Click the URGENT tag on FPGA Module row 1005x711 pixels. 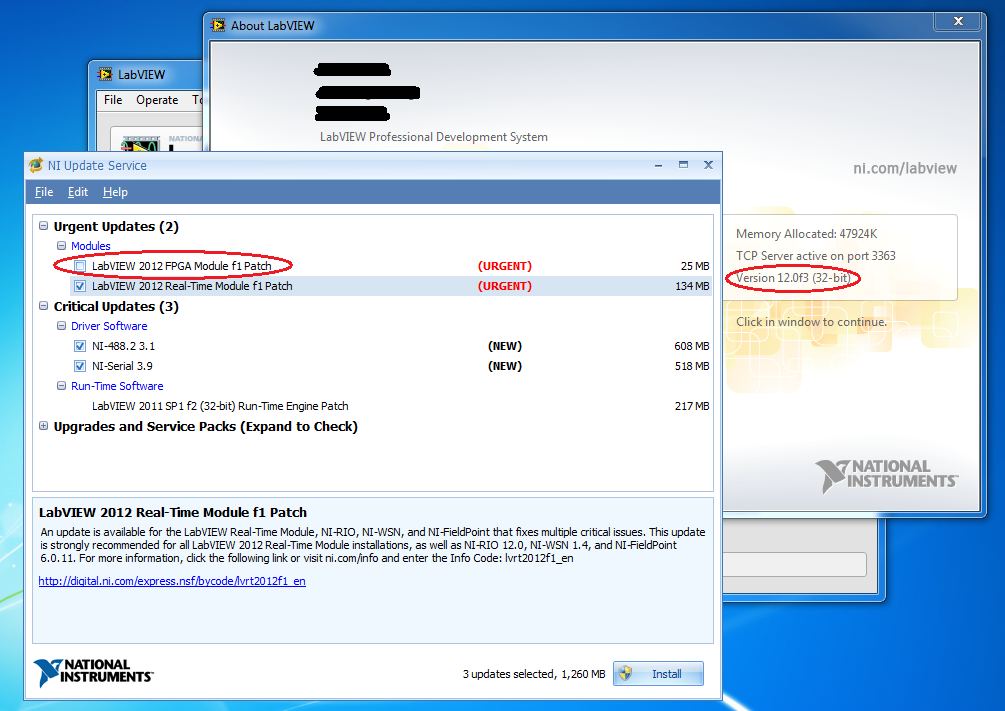coord(504,266)
